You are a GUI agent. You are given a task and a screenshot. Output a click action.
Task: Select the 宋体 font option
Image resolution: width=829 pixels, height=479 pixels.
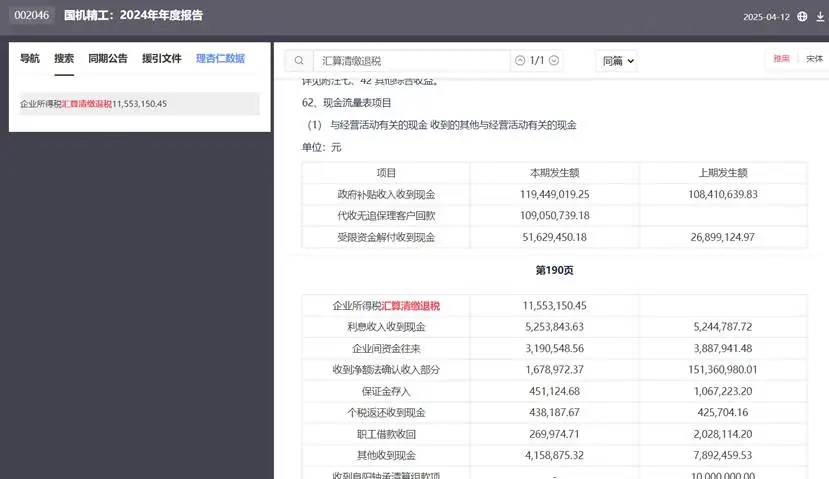click(x=814, y=58)
